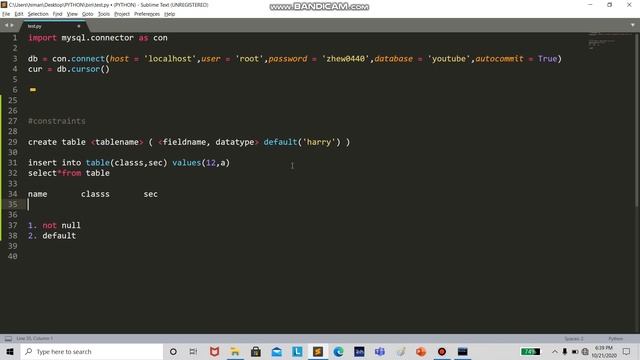Open the Spaces indentation setting
Viewport: 640px width, 360px height.
click(573, 339)
